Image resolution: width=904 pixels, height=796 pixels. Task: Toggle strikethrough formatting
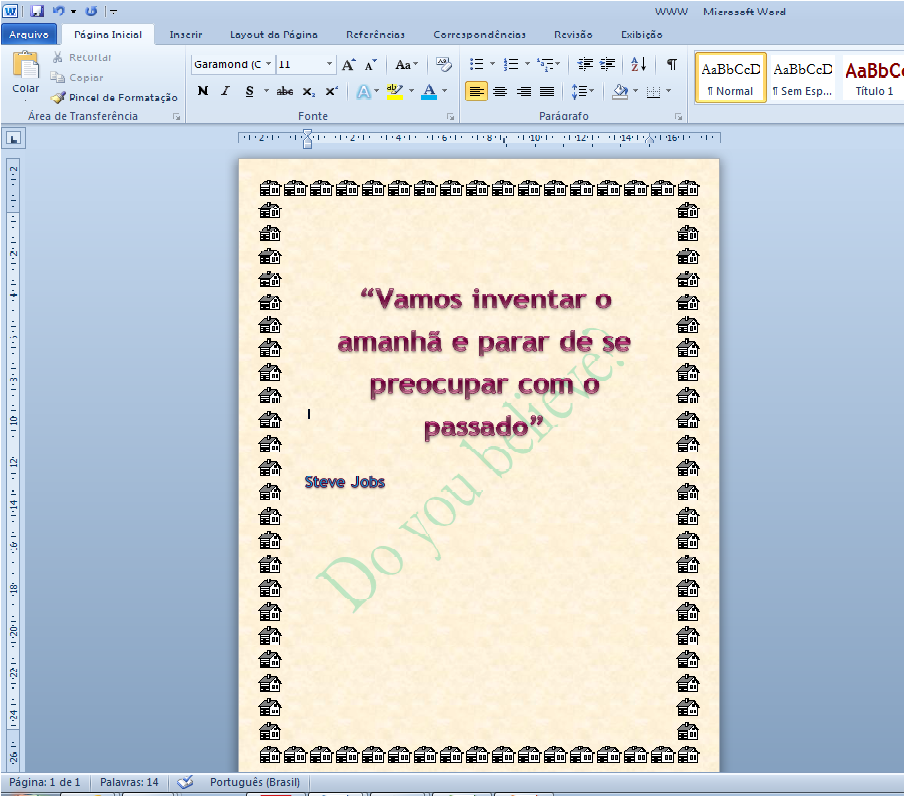tap(285, 91)
